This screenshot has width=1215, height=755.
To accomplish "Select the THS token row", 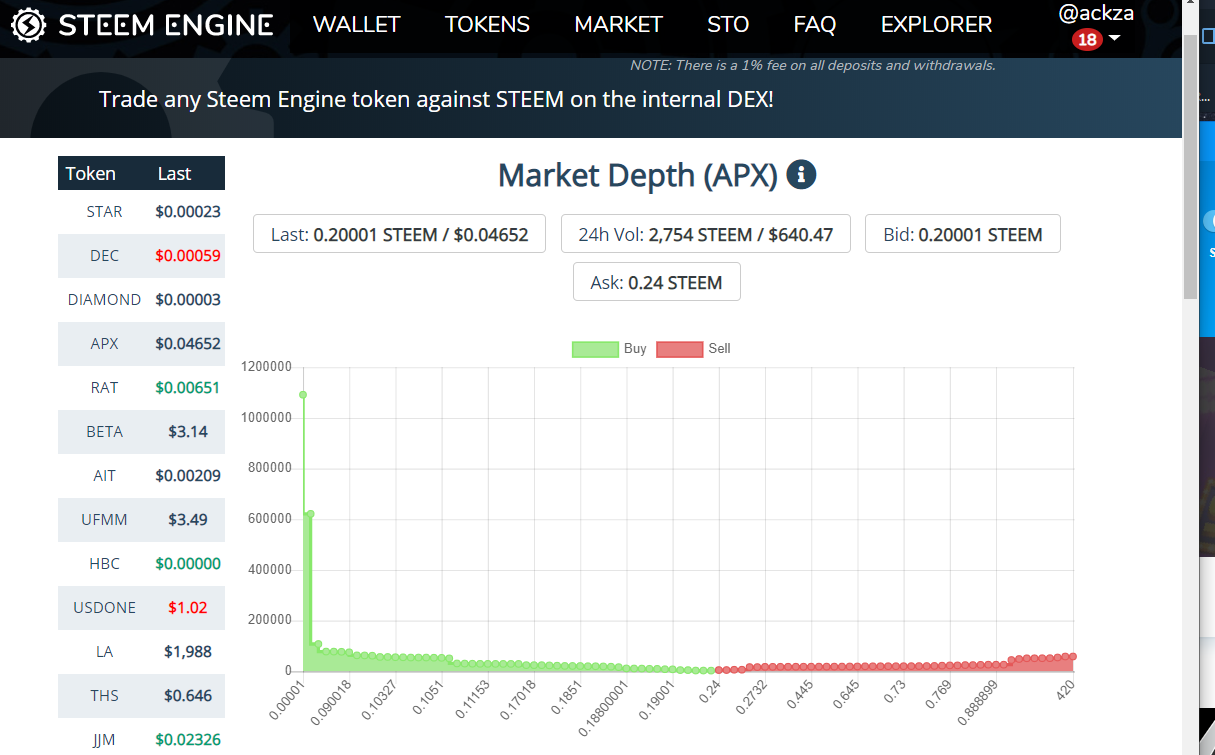I will (141, 696).
